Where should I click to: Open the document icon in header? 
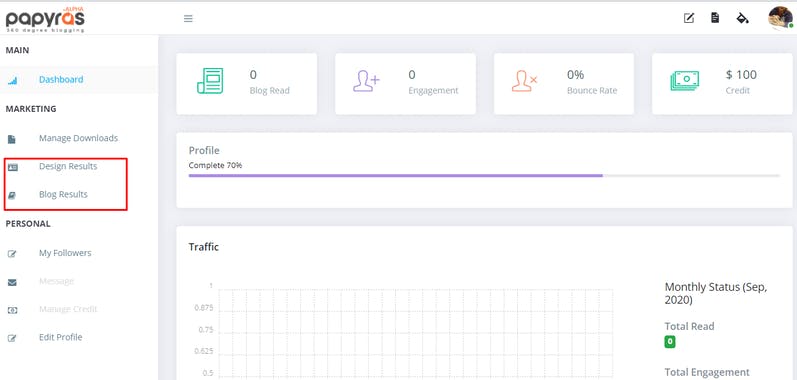[715, 18]
